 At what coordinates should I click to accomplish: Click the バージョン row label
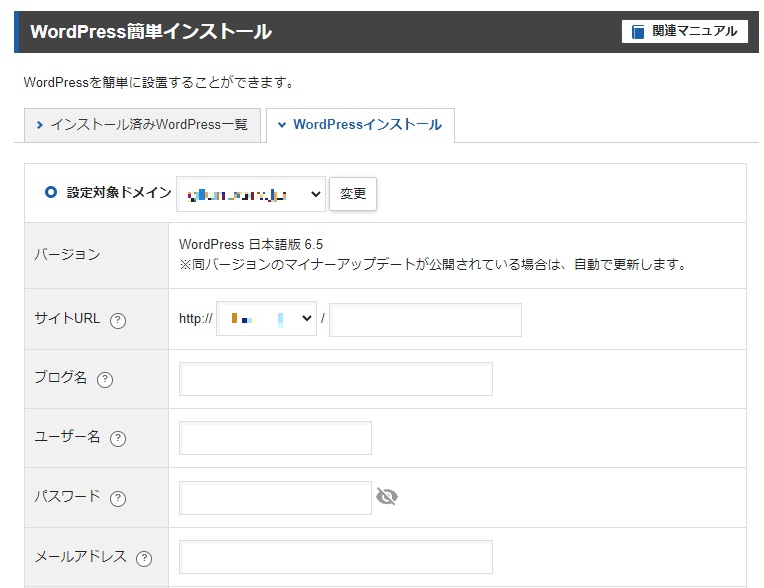[x=67, y=254]
